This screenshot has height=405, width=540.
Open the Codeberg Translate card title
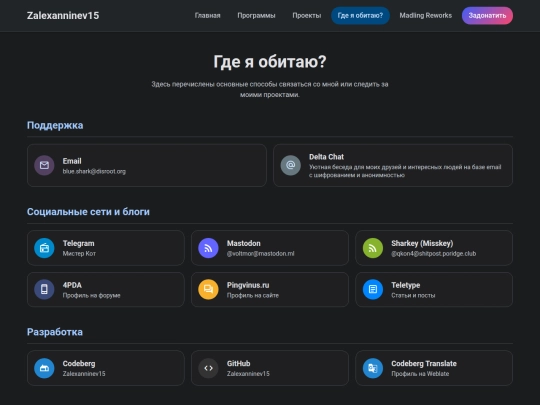pyautogui.click(x=424, y=363)
